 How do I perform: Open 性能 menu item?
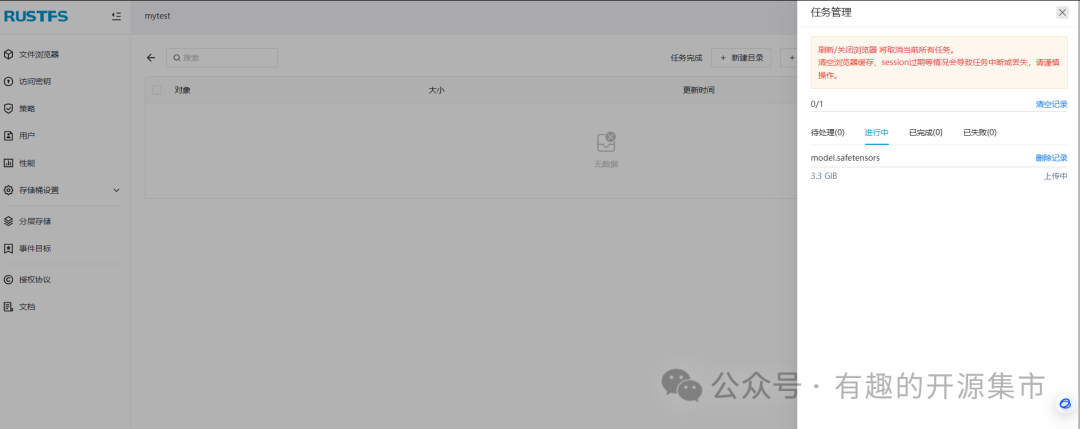[x=27, y=163]
